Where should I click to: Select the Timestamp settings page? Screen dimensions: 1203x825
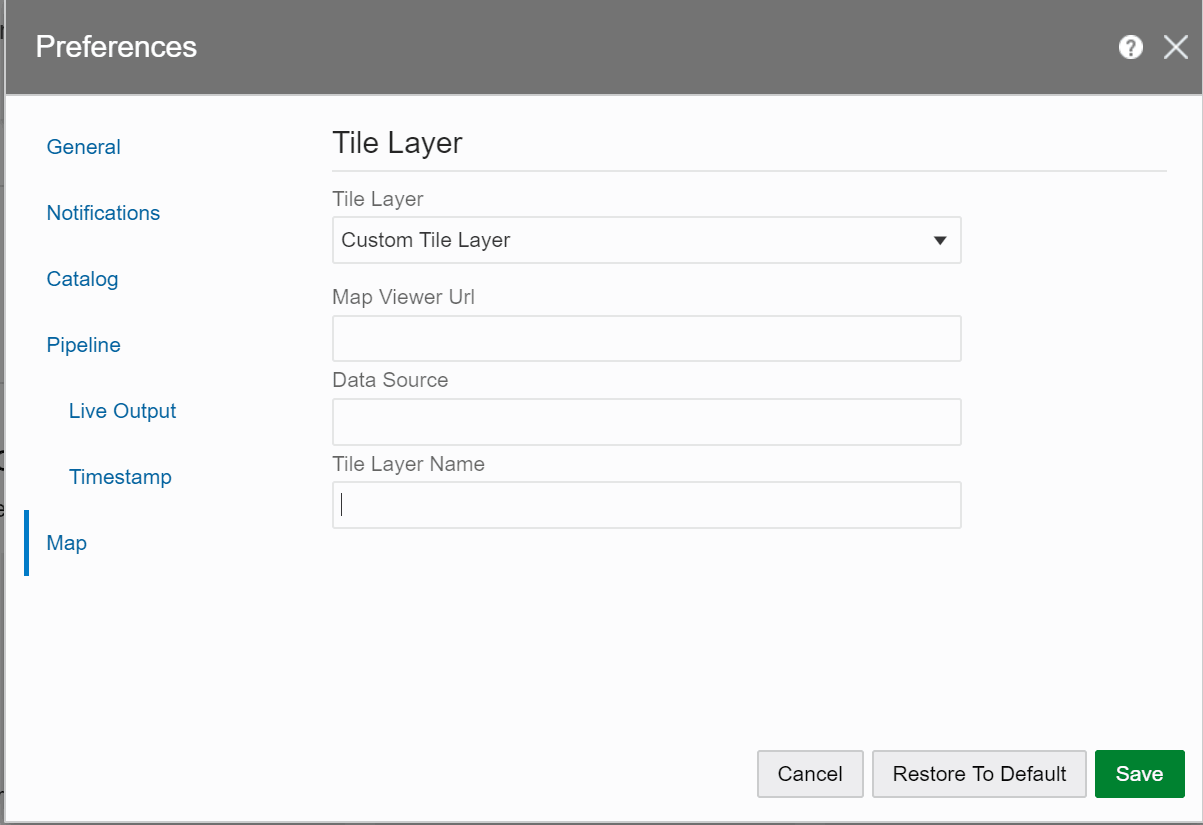pyautogui.click(x=120, y=477)
